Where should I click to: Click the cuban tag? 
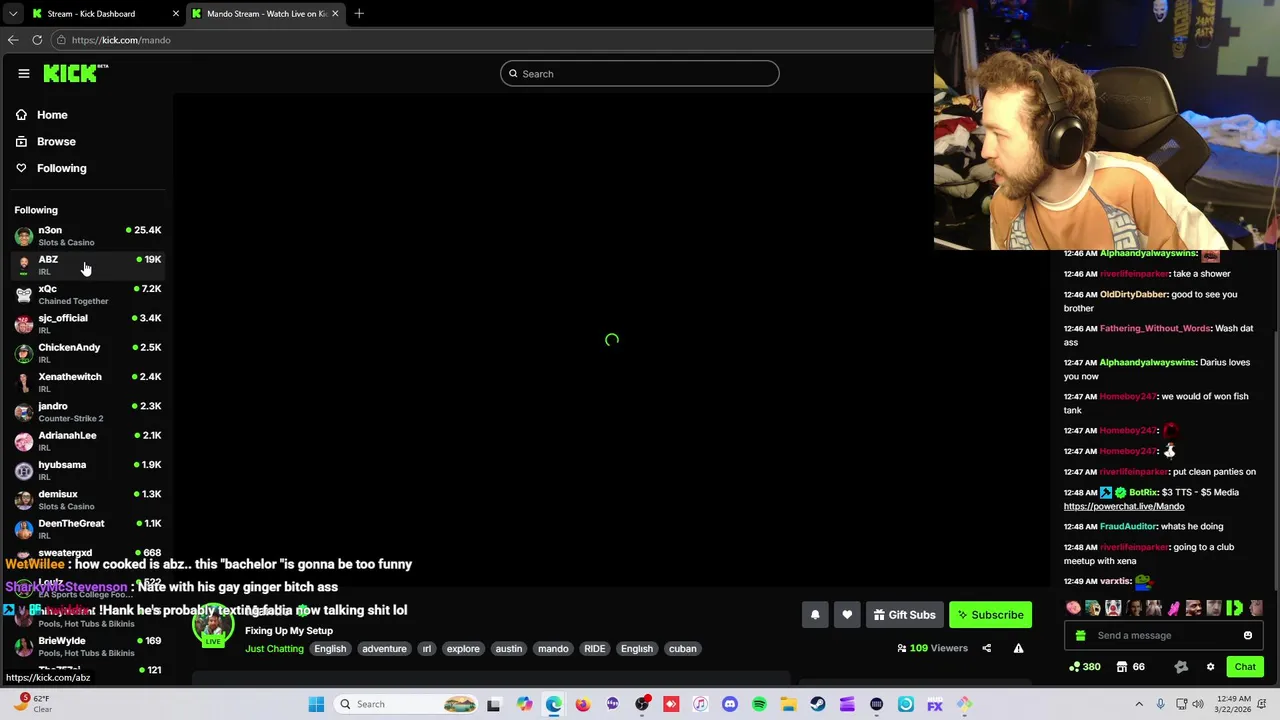coord(682,649)
